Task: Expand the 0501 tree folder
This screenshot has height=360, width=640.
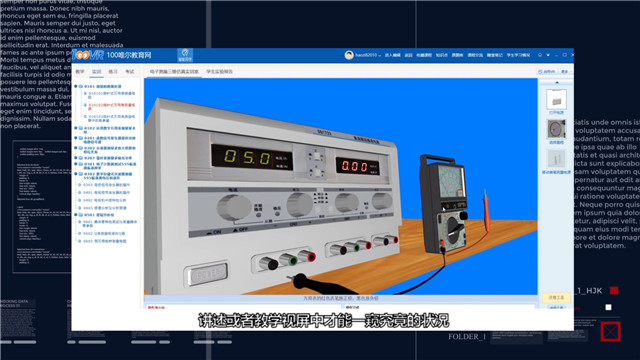Action: [76, 215]
